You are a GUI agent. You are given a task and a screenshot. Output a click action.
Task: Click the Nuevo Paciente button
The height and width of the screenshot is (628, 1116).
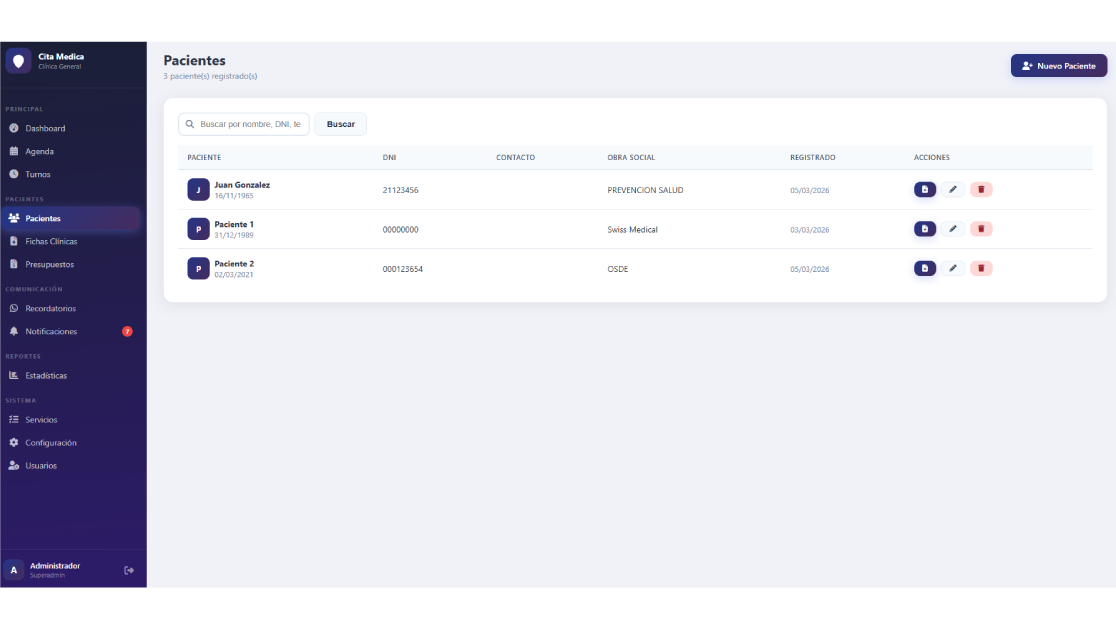pos(1058,66)
